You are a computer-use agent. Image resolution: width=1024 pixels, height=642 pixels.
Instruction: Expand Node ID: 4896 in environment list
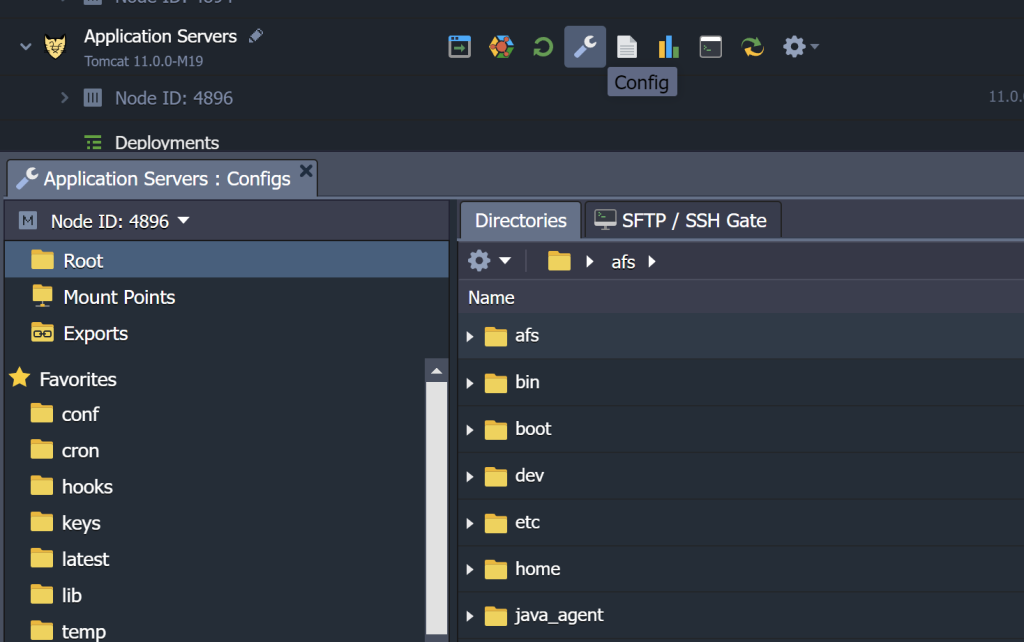[x=64, y=98]
